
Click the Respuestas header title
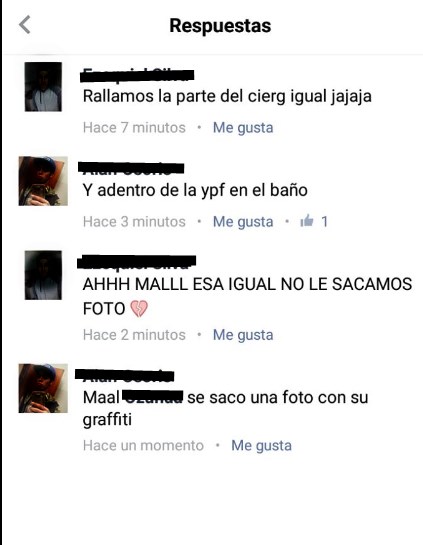(220, 25)
